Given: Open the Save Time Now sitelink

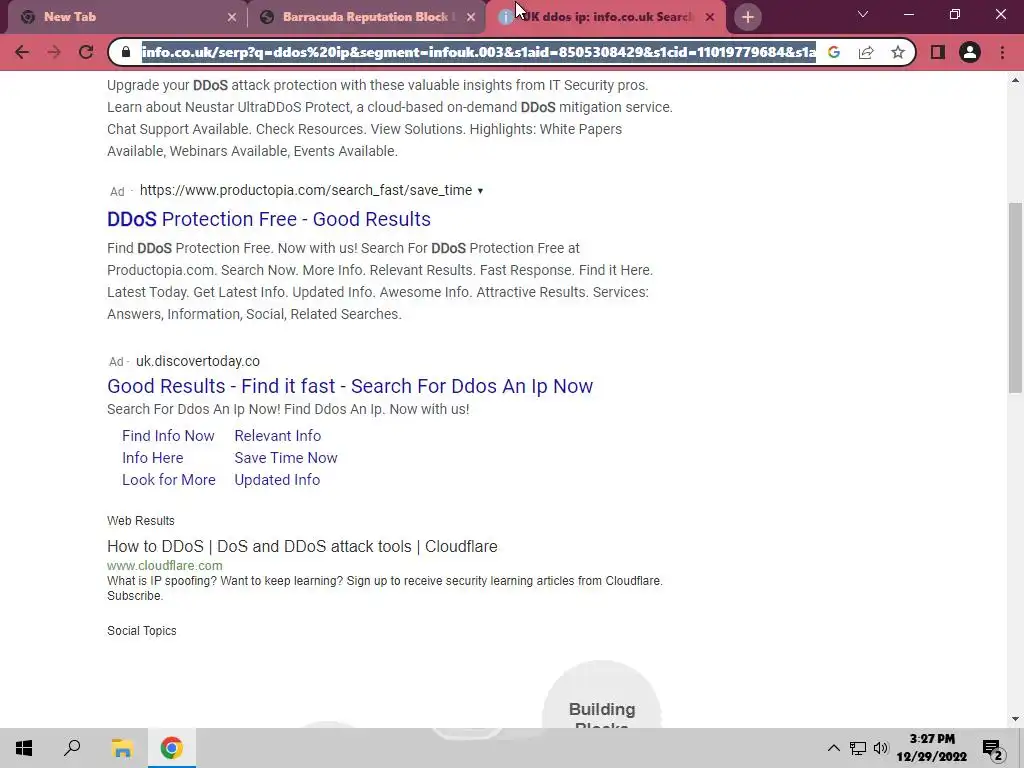Looking at the screenshot, I should point(286,458).
